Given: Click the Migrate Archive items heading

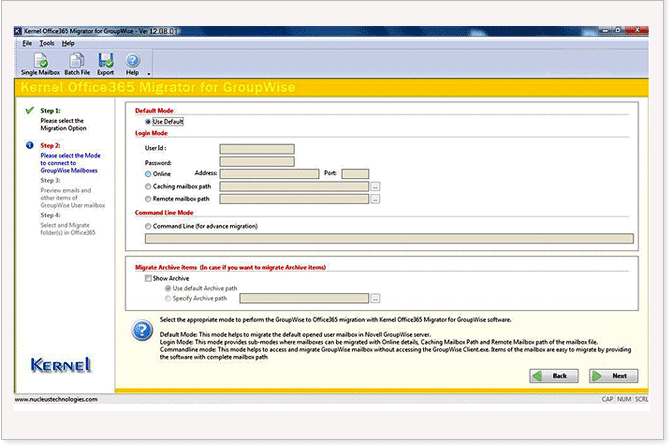Looking at the screenshot, I should tap(230, 268).
